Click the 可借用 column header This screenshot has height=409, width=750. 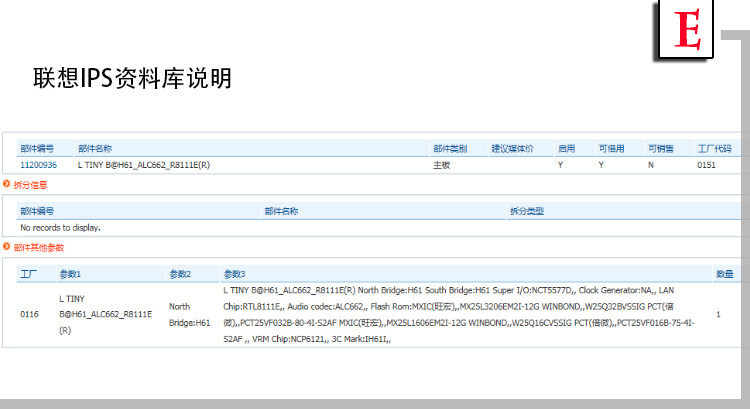tap(611, 149)
